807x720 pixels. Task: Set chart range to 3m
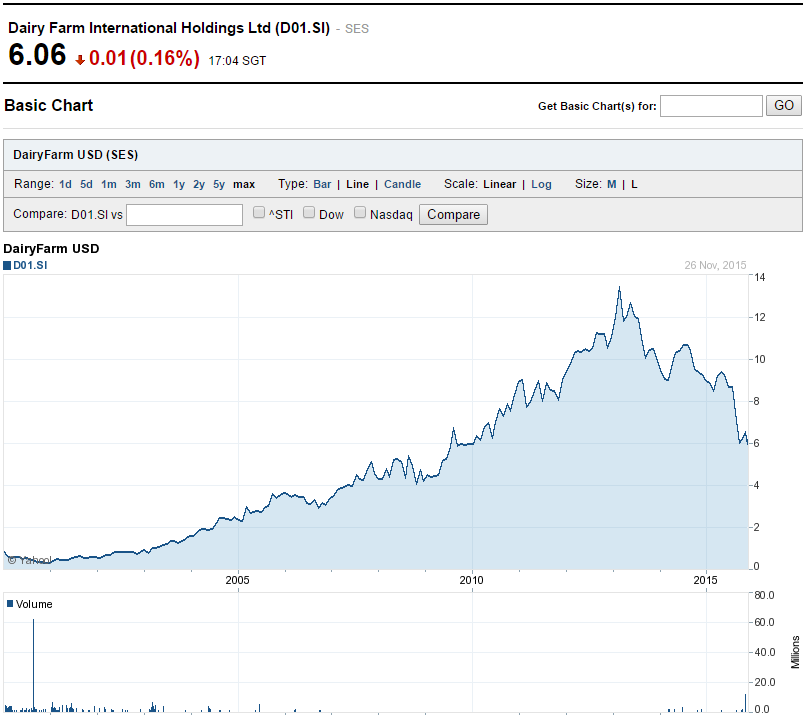[x=133, y=184]
